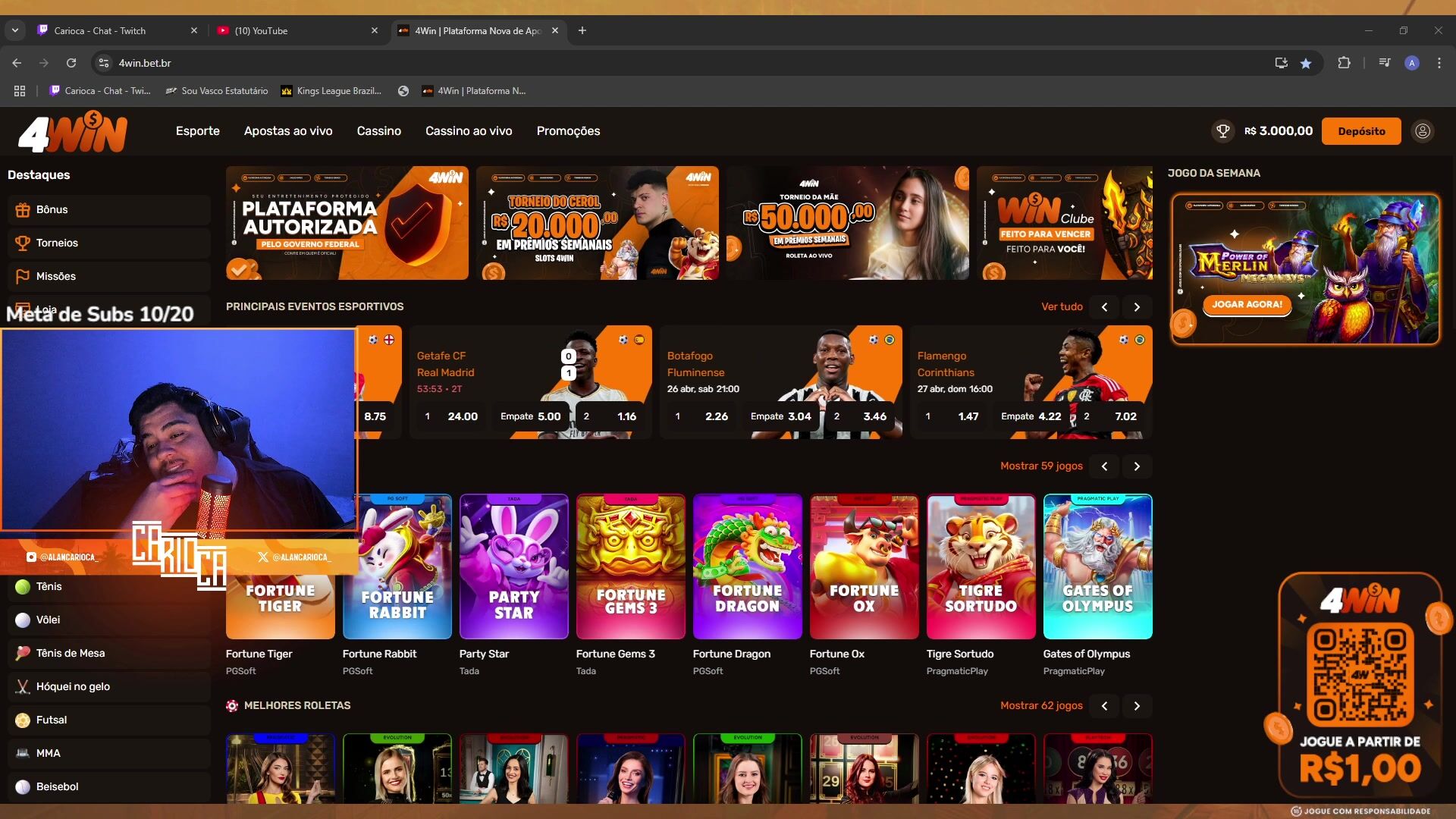
Task: Go back in browser history
Action: pyautogui.click(x=17, y=63)
